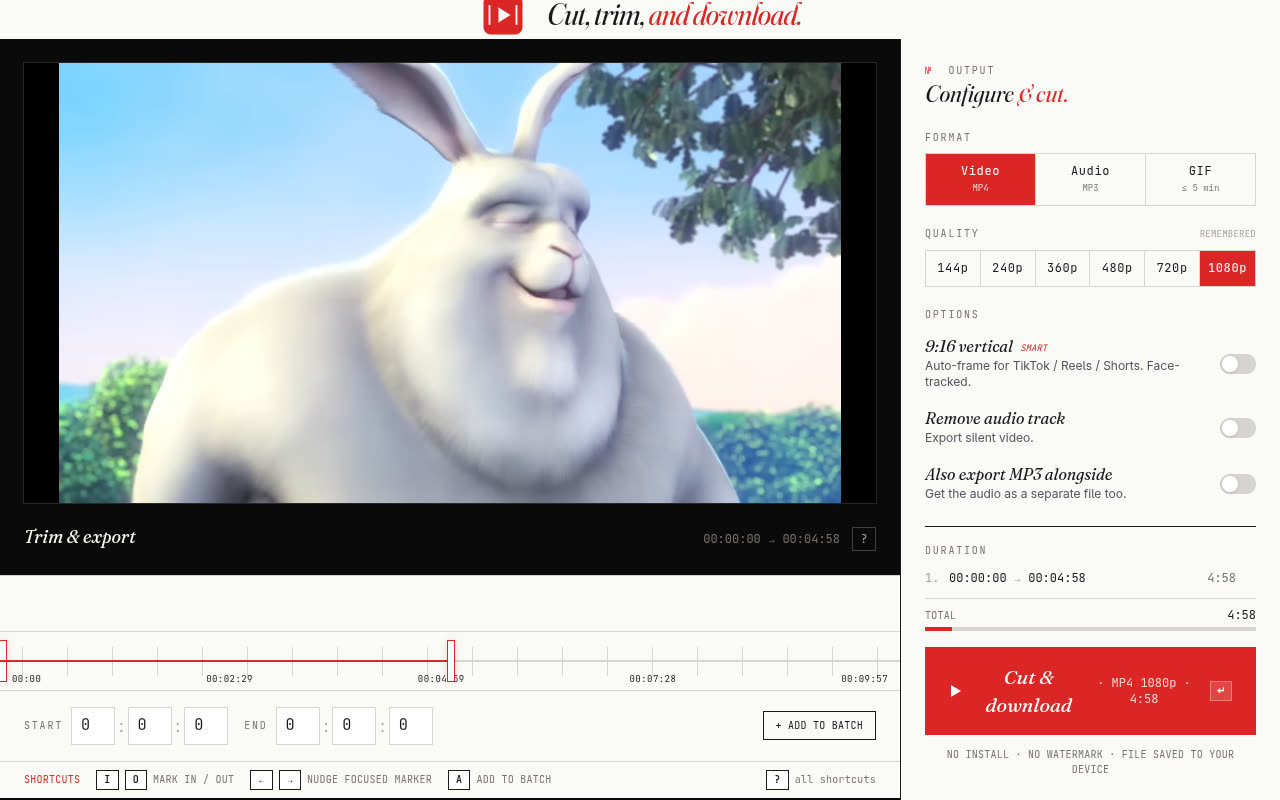Image resolution: width=1280 pixels, height=800 pixels.
Task: Set quality to 144p
Action: click(x=953, y=268)
